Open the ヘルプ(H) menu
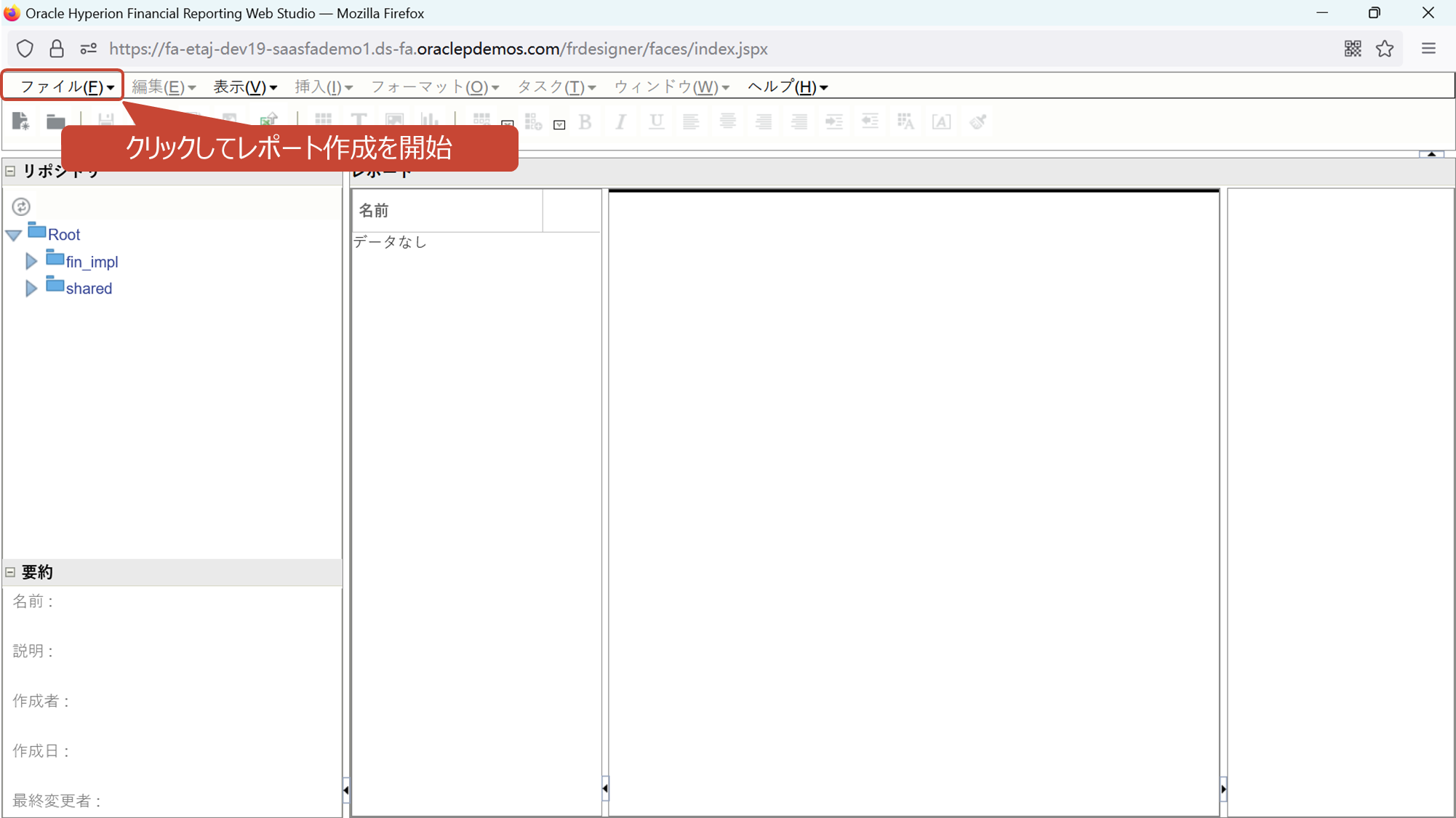 pyautogui.click(x=788, y=87)
